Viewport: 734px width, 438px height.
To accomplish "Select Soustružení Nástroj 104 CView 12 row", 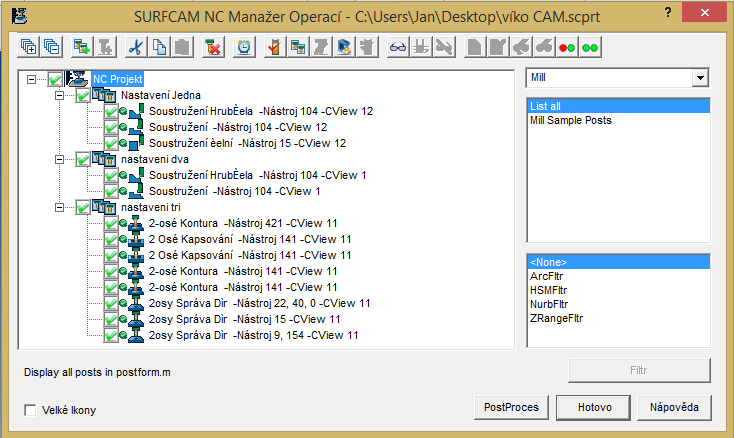I will point(238,127).
